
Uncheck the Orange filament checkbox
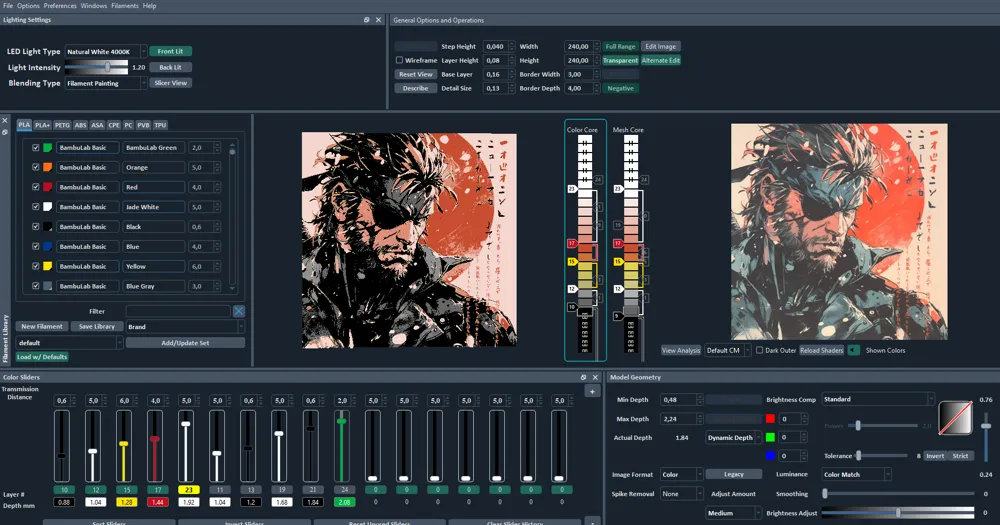tap(36, 167)
